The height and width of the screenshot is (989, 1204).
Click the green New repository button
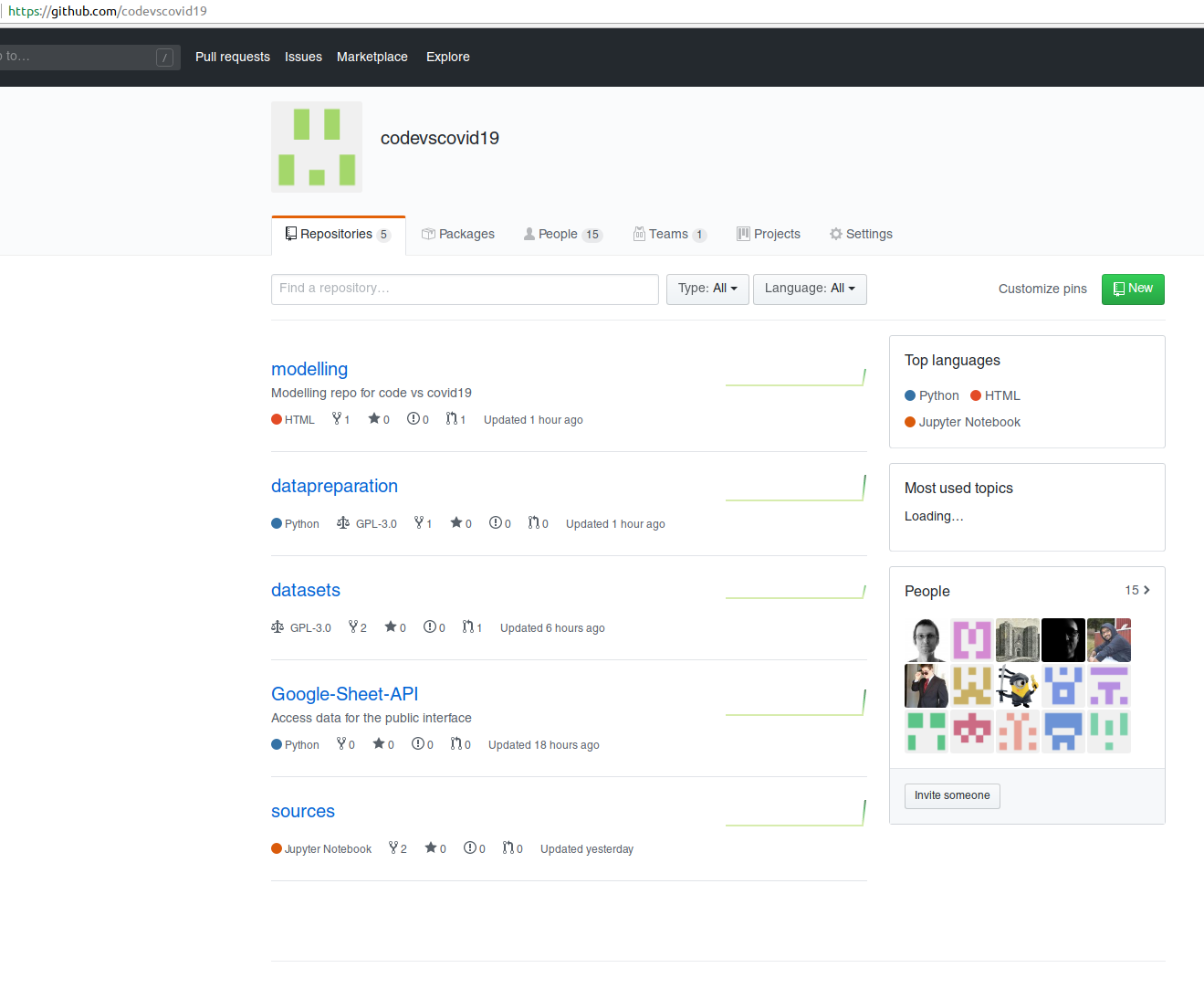click(x=1133, y=289)
